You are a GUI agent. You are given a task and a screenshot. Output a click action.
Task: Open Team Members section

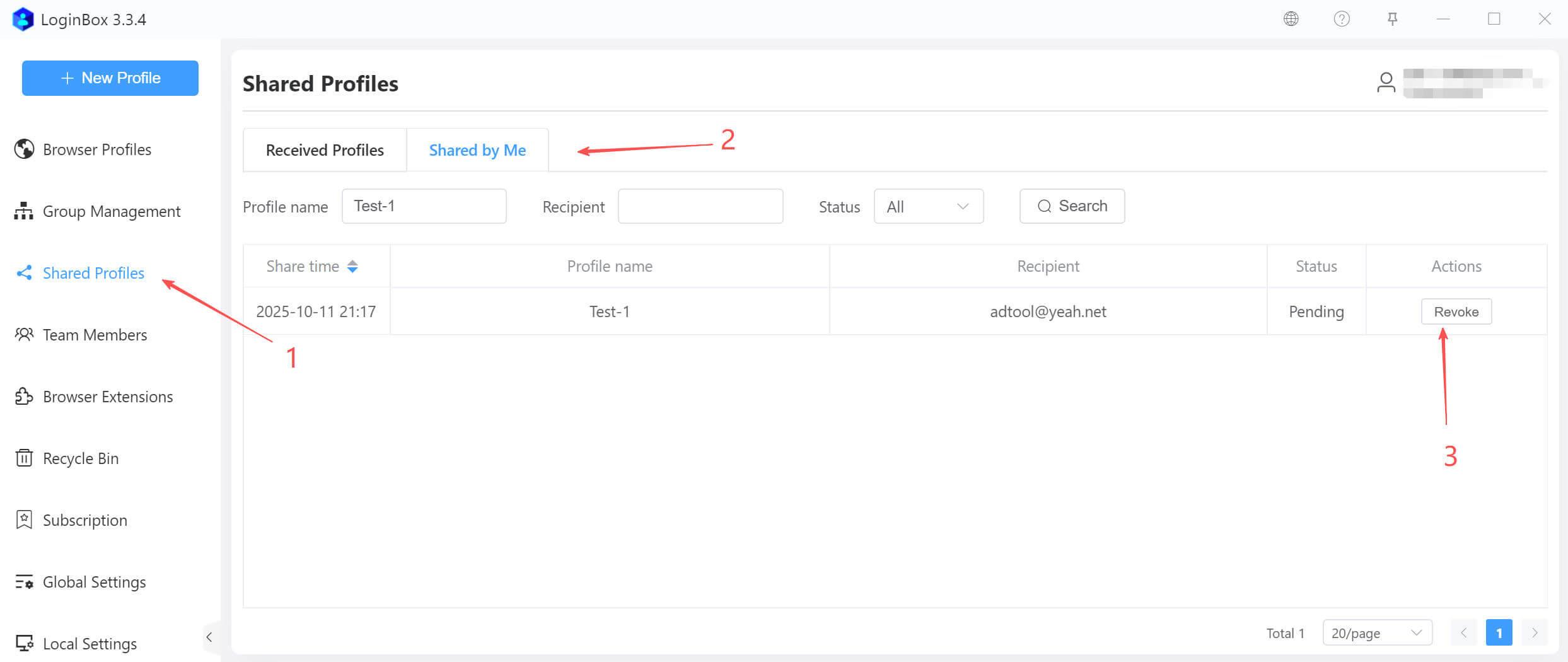click(95, 335)
